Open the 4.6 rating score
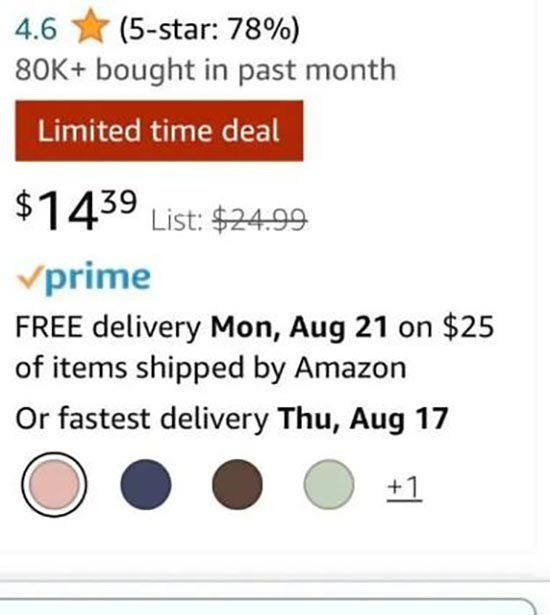This screenshot has width=550, height=615. (x=36, y=29)
